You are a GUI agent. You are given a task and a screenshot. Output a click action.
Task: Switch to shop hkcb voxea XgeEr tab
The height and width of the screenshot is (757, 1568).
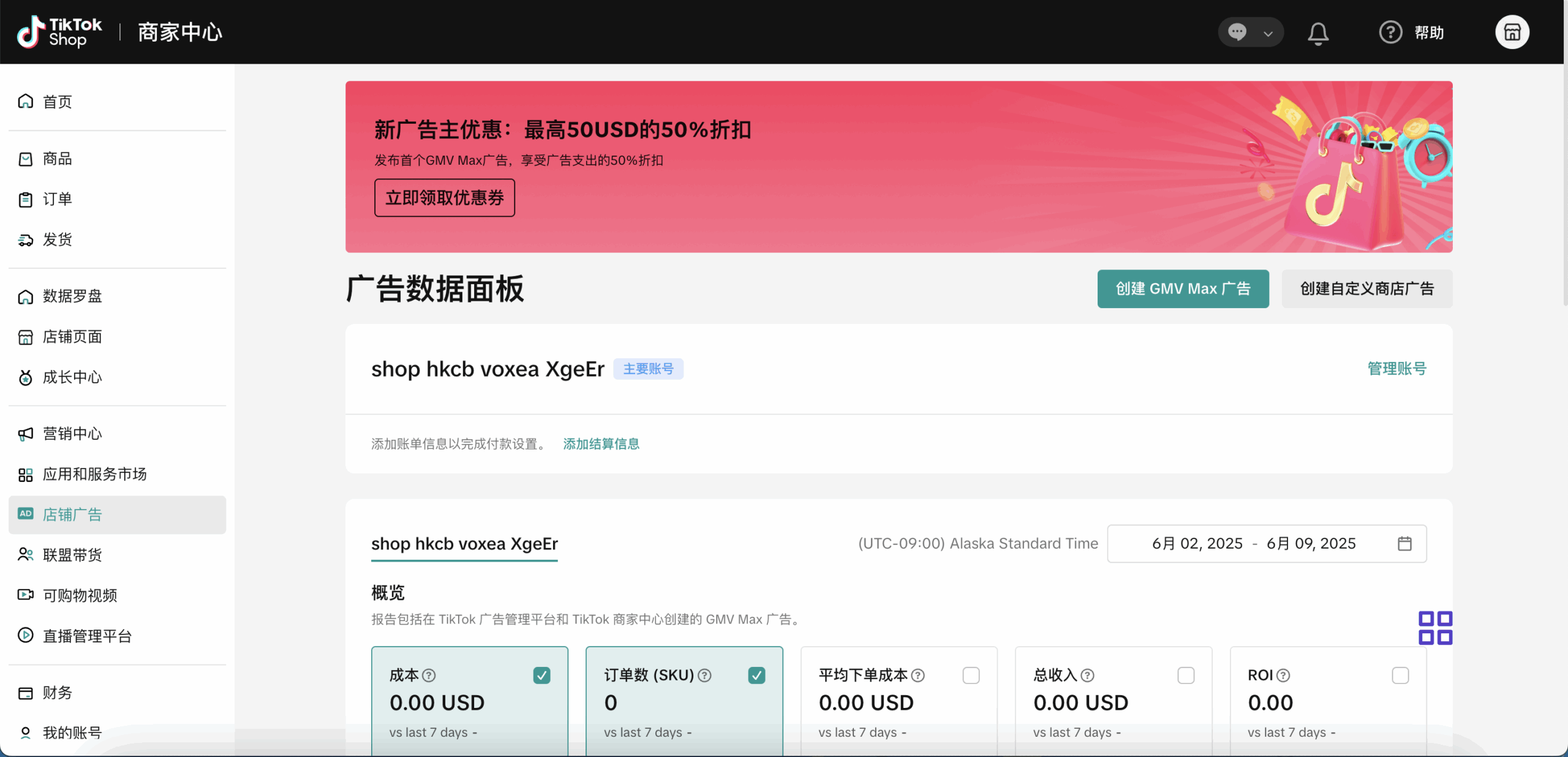coord(464,544)
